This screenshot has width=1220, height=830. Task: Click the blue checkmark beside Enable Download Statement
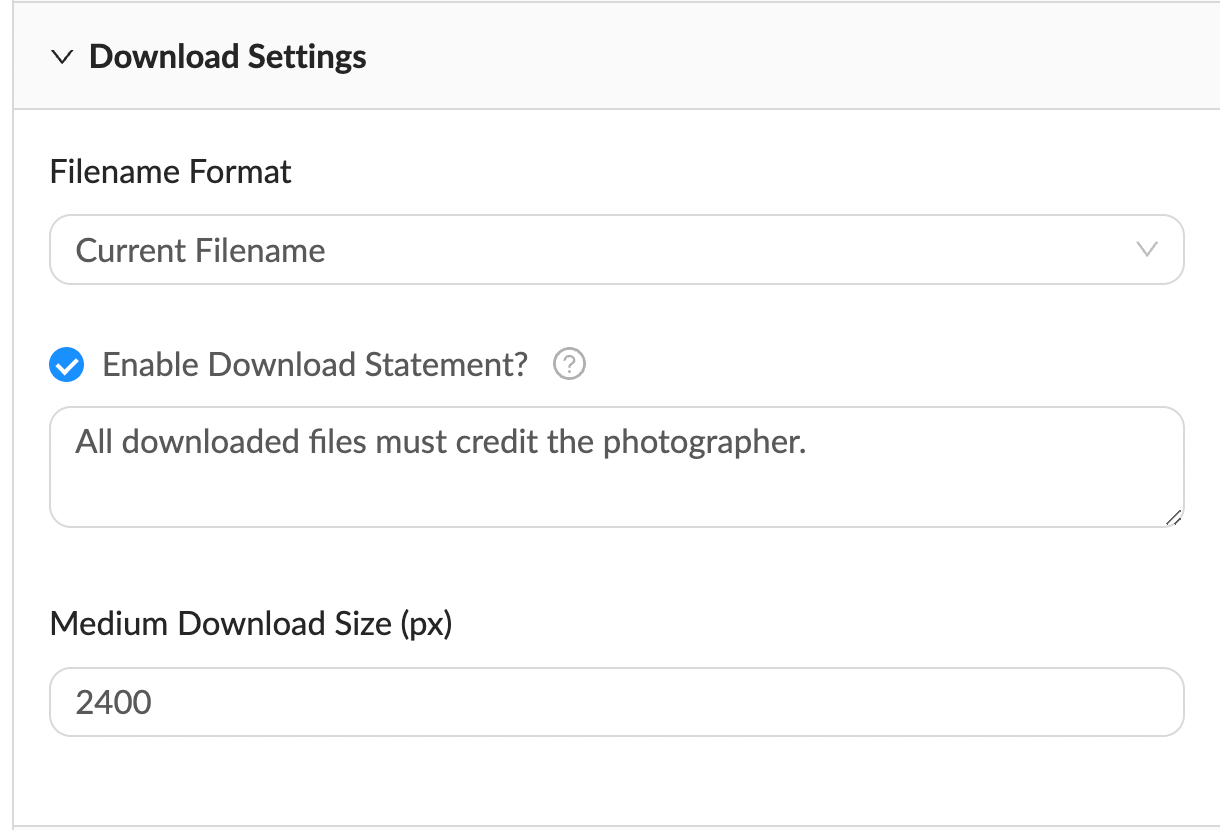(67, 366)
